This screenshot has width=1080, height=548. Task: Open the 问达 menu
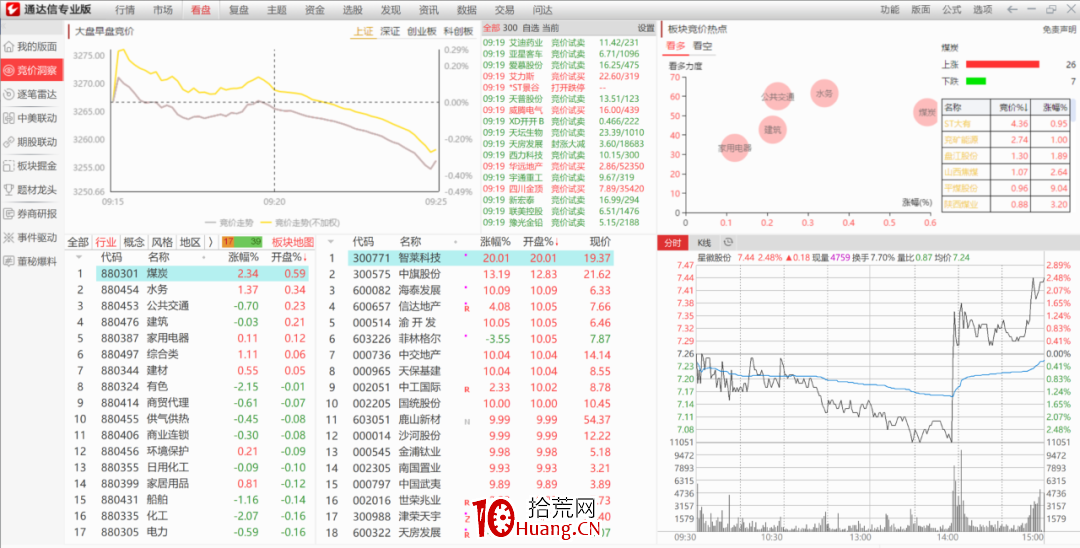coord(542,10)
